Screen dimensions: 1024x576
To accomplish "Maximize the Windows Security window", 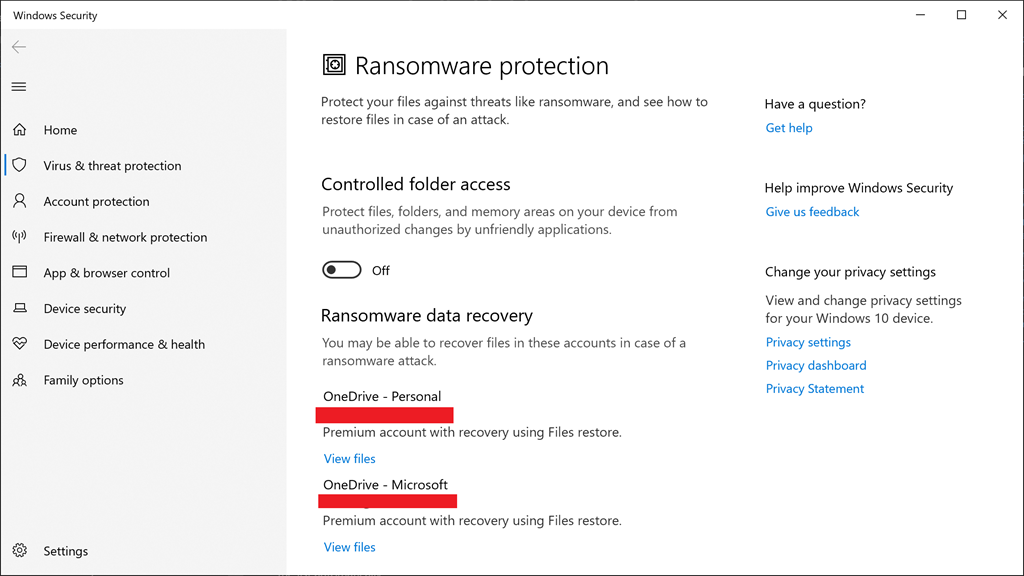I will tap(961, 15).
